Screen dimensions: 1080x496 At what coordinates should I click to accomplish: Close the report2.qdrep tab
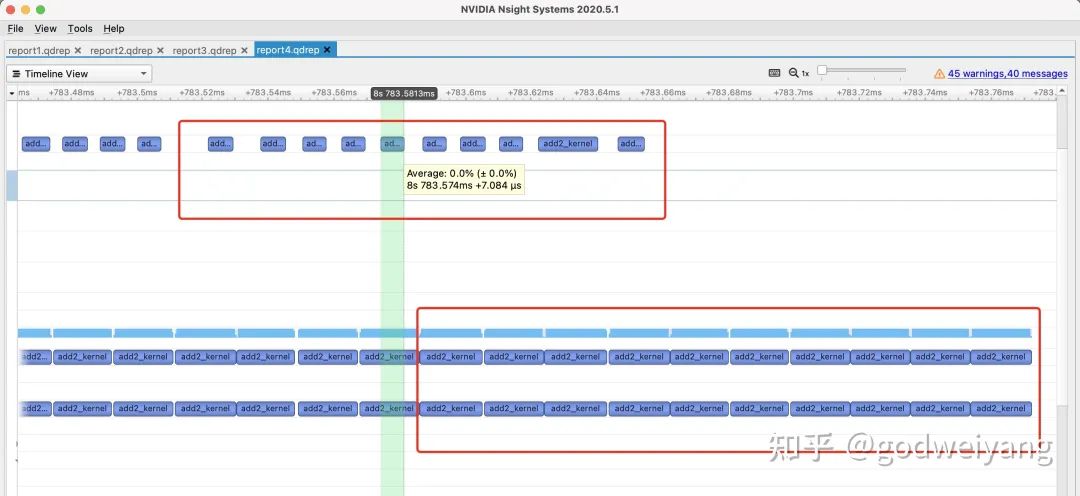tap(160, 50)
